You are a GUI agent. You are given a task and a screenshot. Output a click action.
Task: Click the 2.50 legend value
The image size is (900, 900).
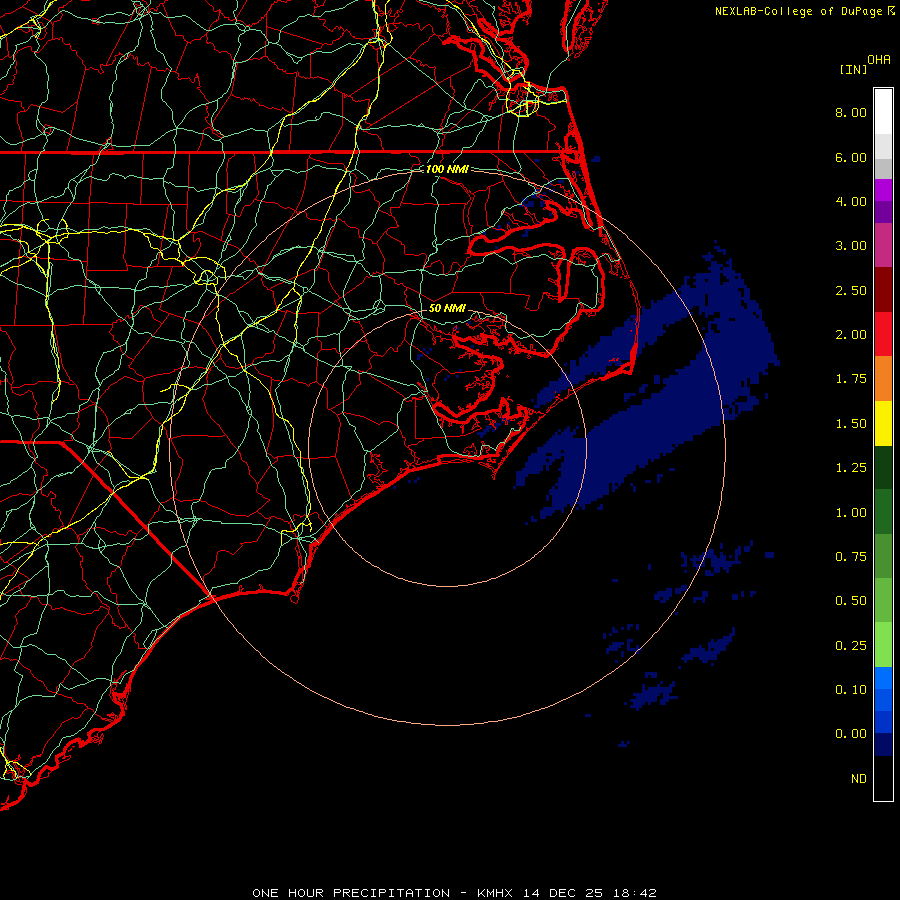[x=851, y=290]
